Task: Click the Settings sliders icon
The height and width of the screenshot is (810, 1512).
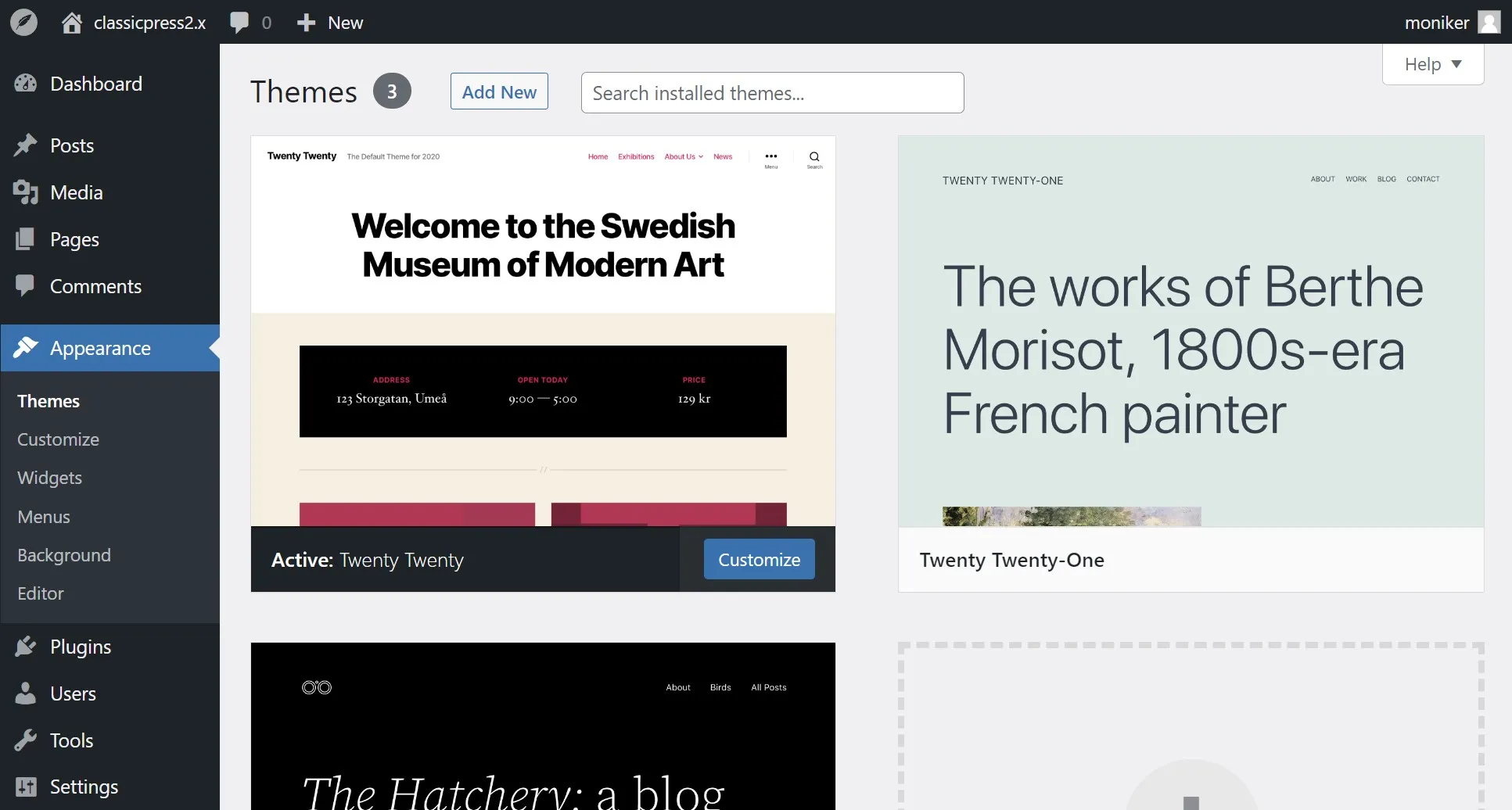Action: (26, 787)
